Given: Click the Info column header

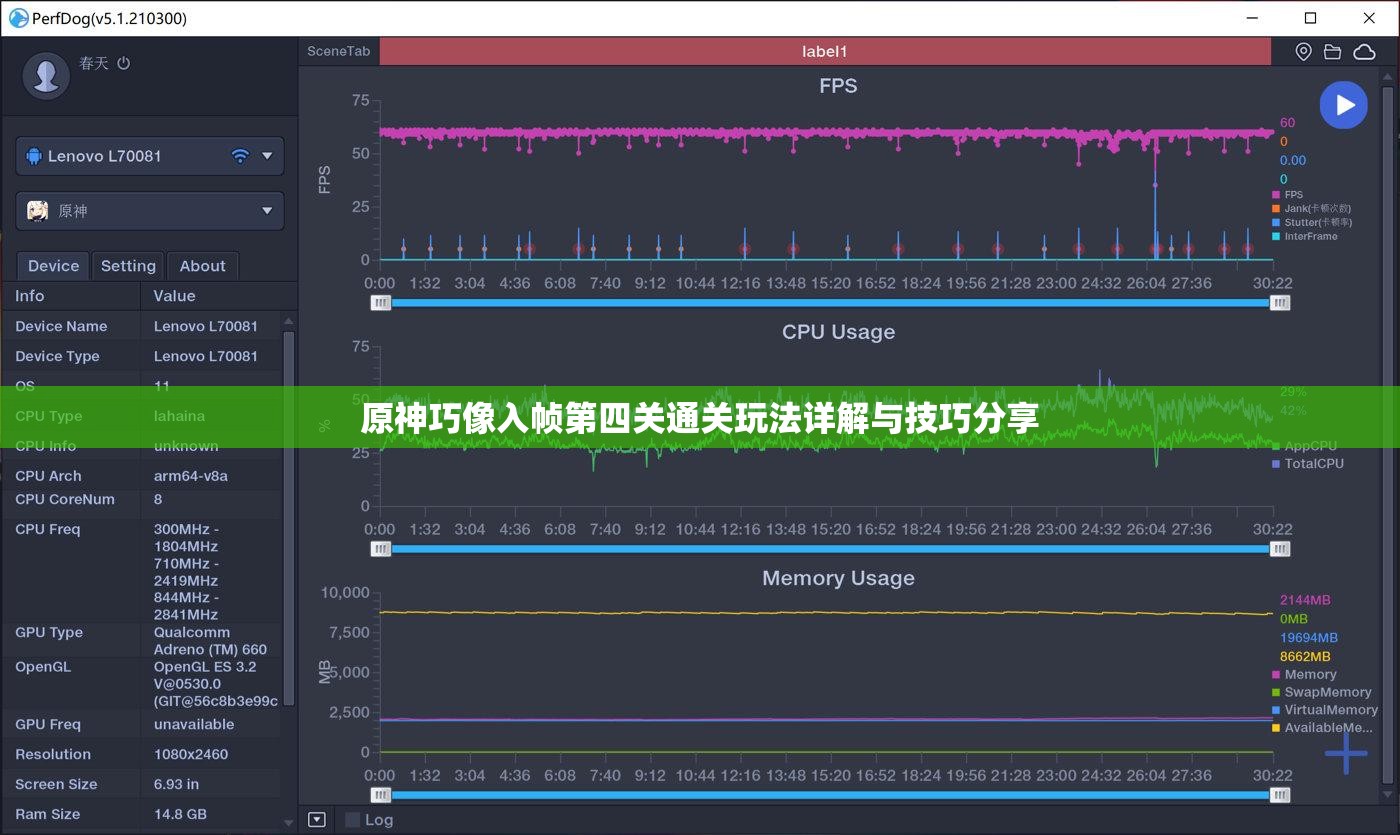Looking at the screenshot, I should click(30, 296).
